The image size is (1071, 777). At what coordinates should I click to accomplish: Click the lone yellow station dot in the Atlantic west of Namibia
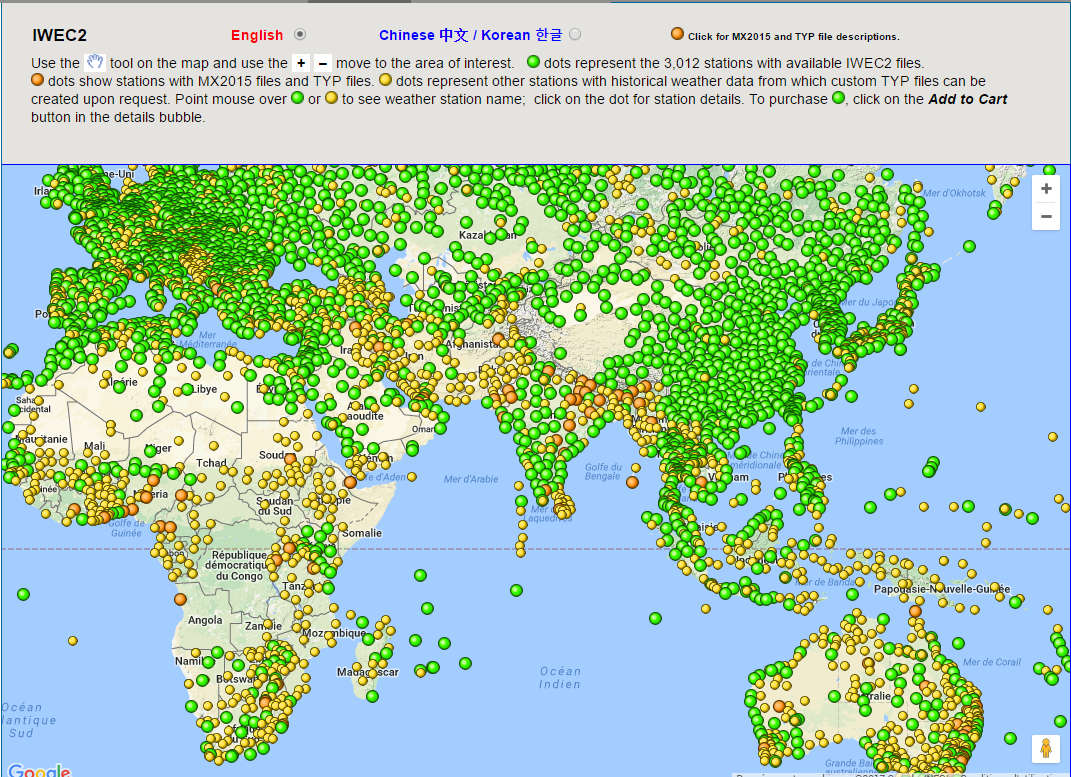click(73, 640)
